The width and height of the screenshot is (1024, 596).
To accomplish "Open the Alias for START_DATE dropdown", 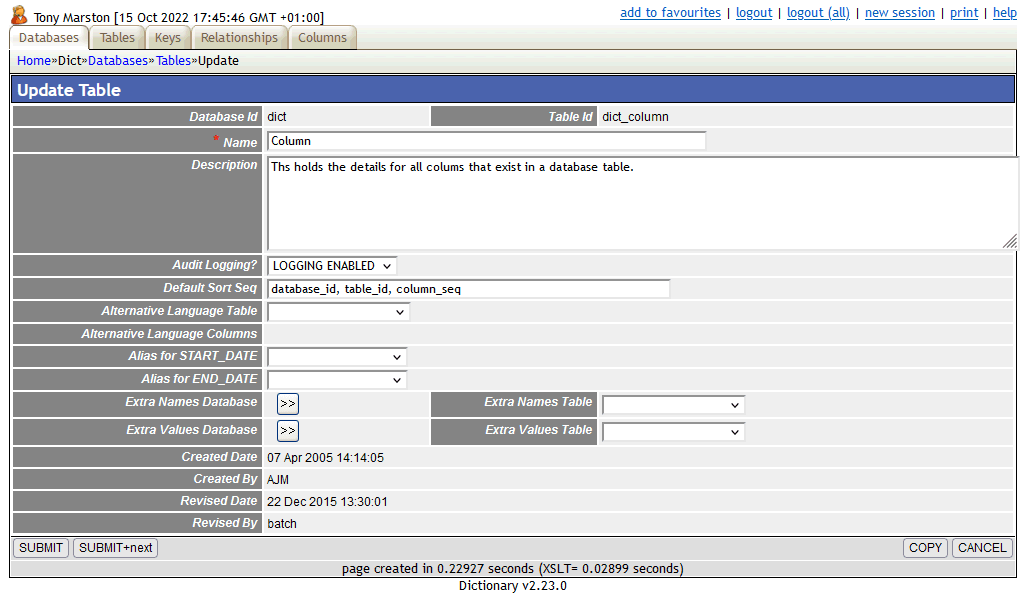I will 337,356.
